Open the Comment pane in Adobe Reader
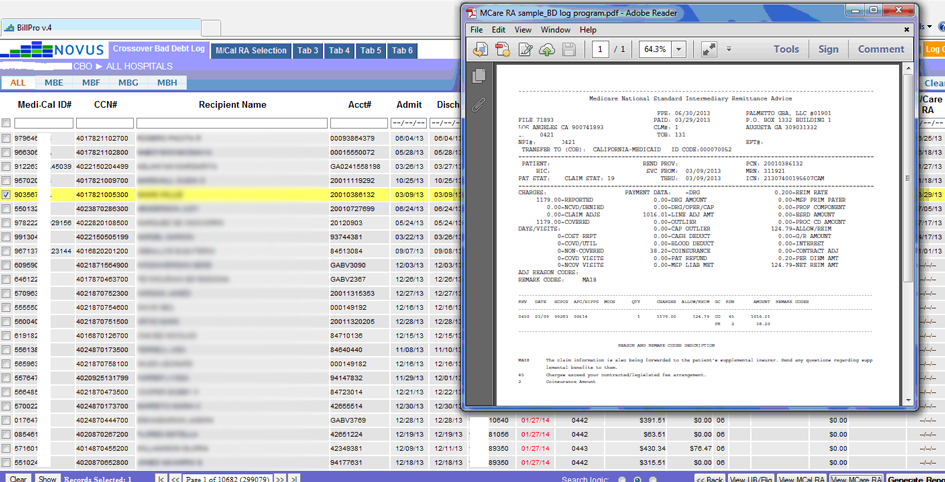 [x=881, y=49]
